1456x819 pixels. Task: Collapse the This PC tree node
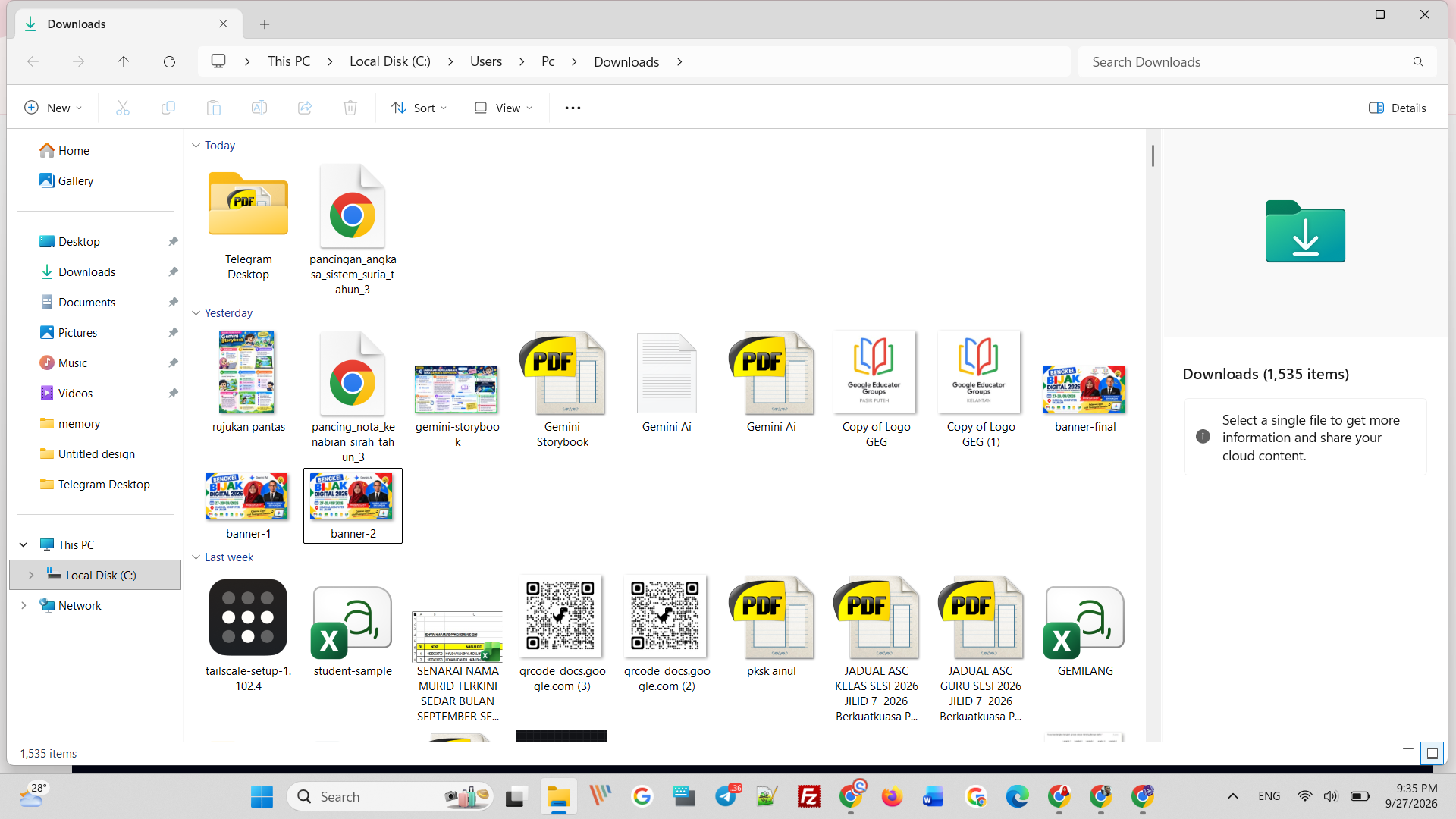pos(24,544)
